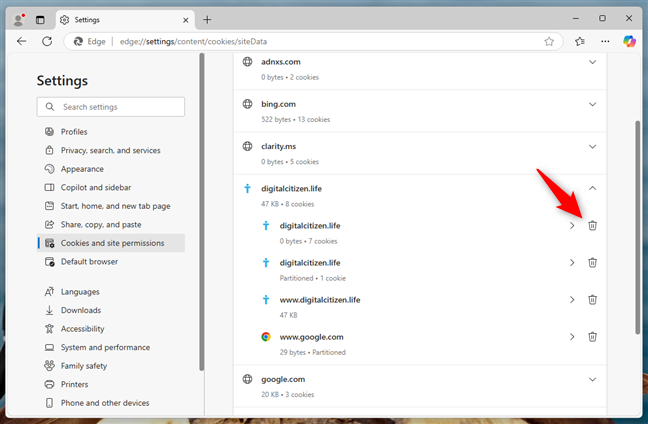Open Copilot and sidebar settings
The width and height of the screenshot is (648, 424).
point(111,188)
